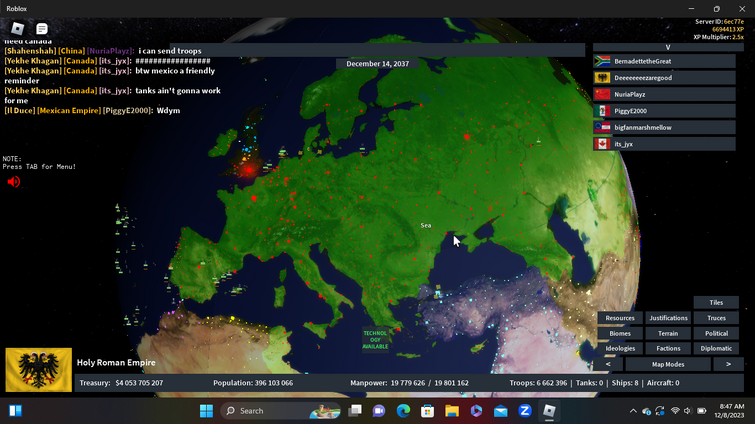
Task: Toggle the Roblox chat window icon
Action: point(42,29)
